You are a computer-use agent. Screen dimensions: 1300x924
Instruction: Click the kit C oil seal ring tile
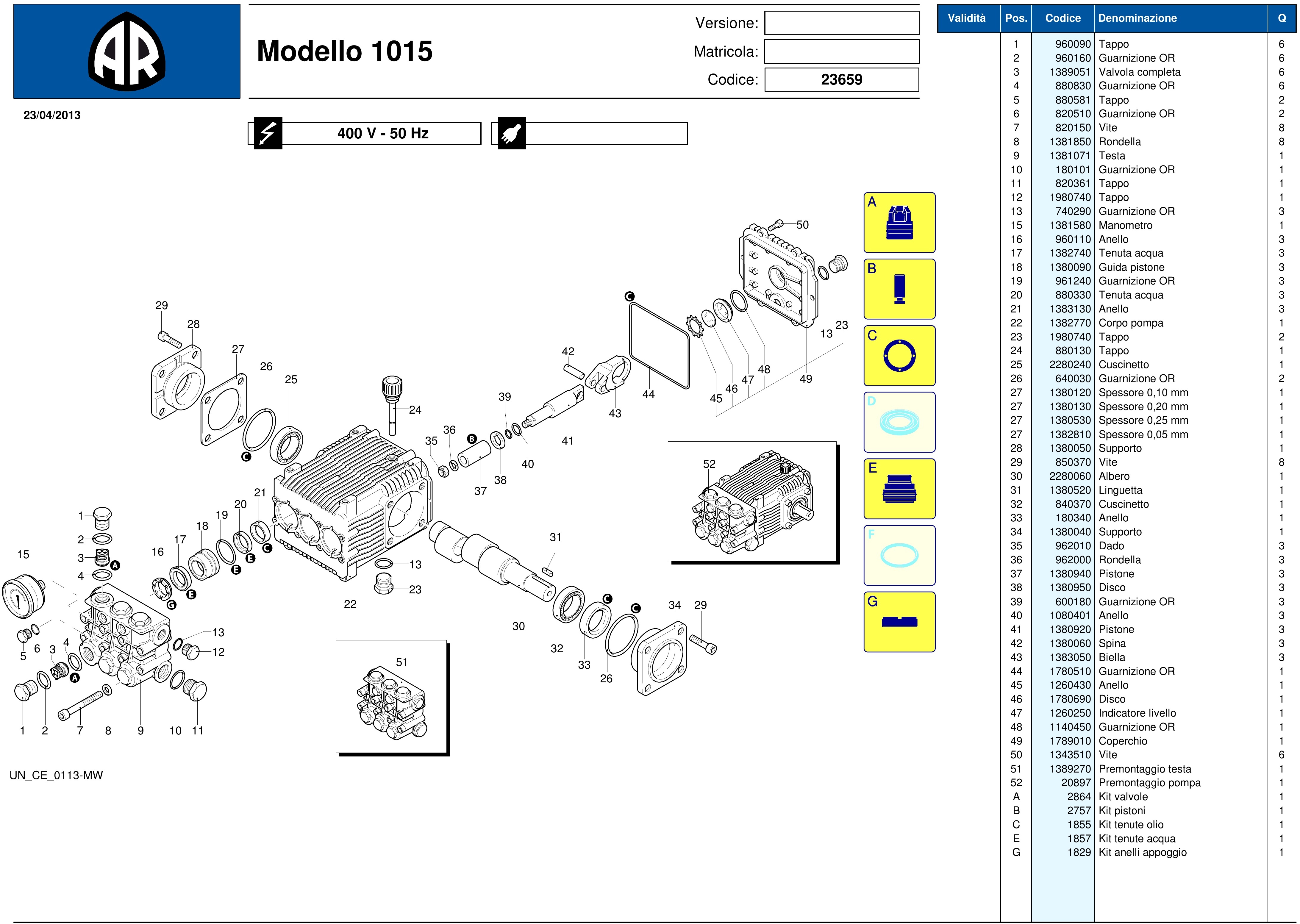899,356
